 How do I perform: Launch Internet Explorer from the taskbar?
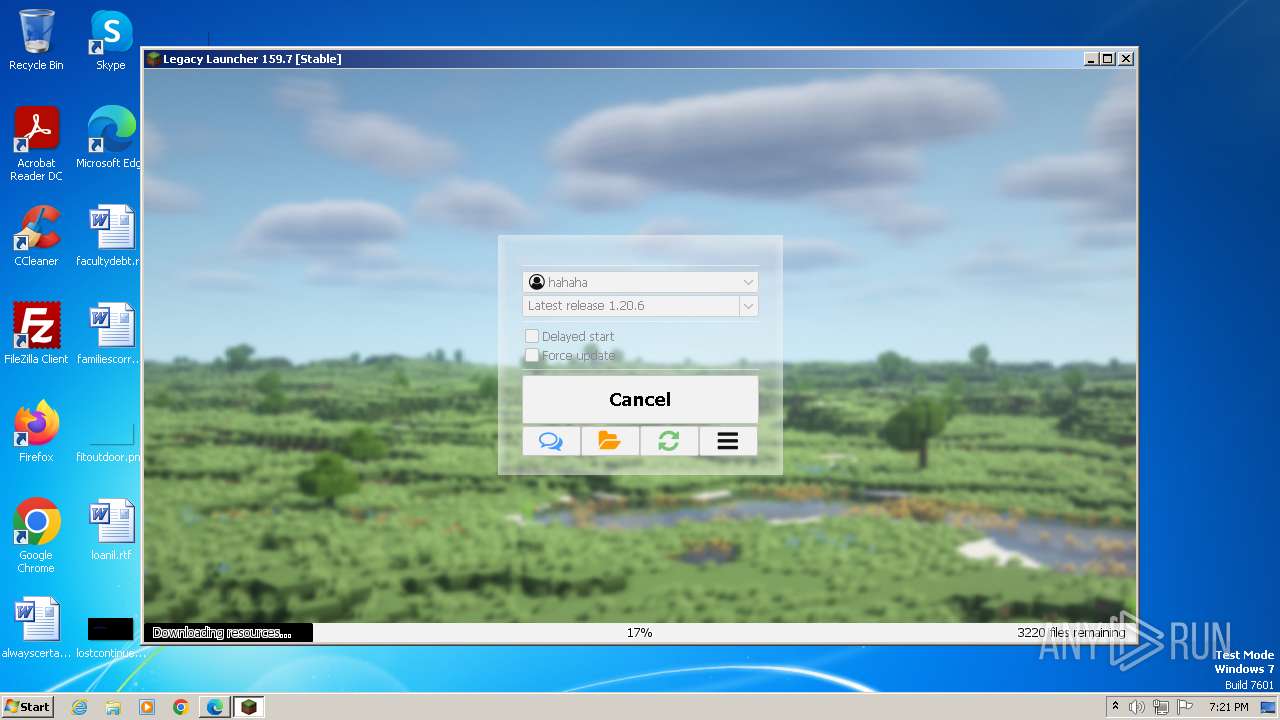click(79, 707)
